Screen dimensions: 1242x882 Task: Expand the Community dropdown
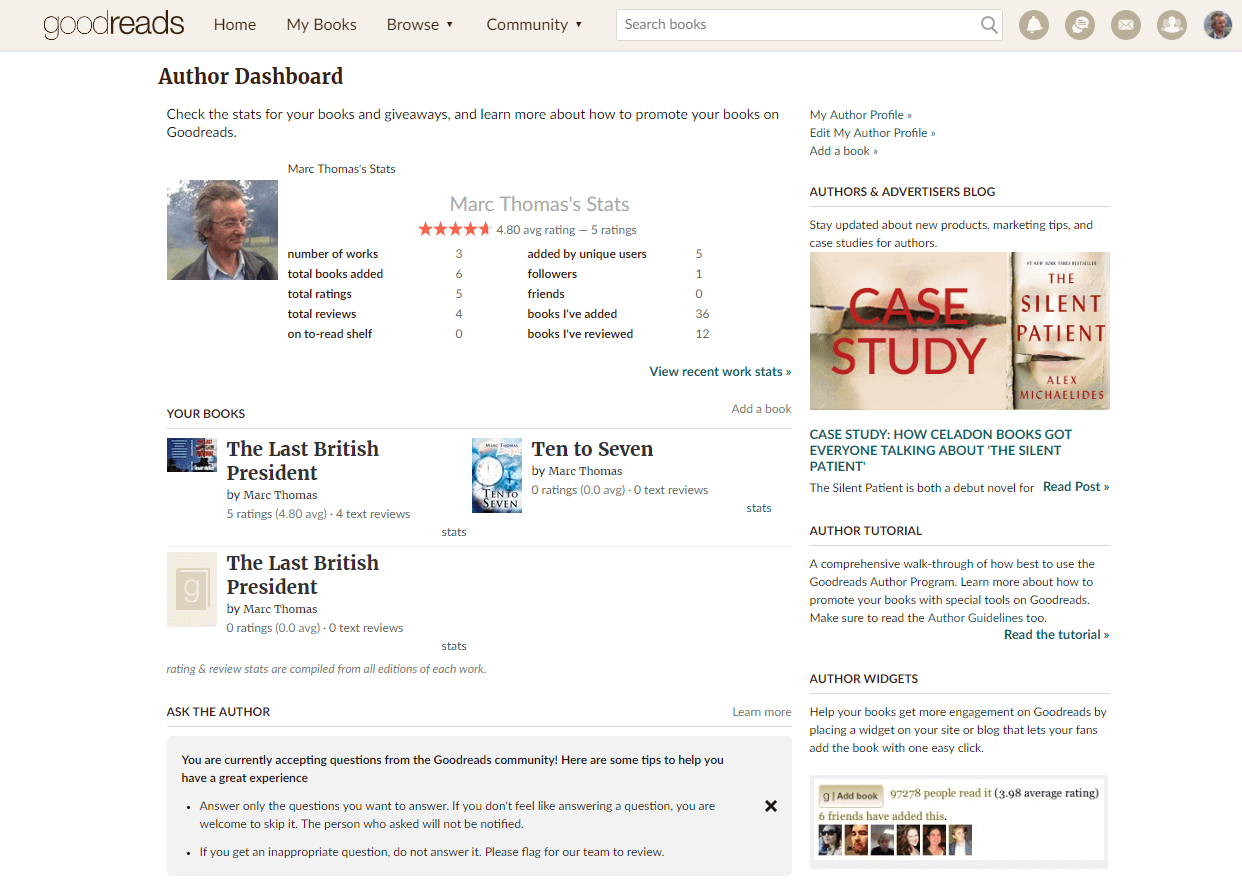click(534, 25)
